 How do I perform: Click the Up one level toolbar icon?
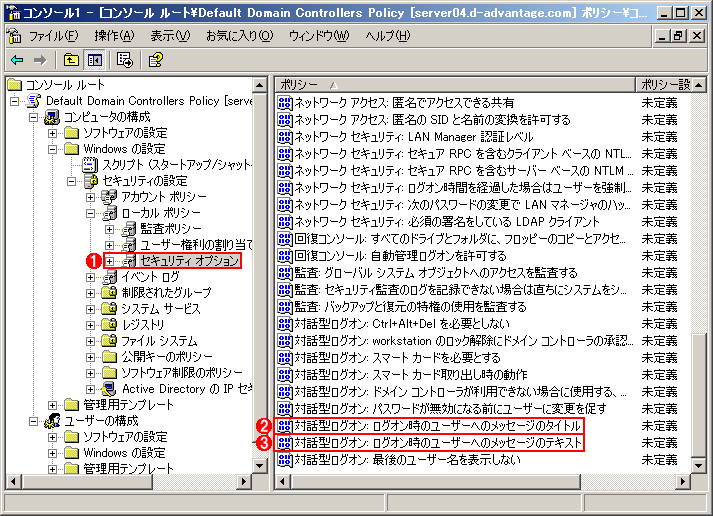(71, 60)
